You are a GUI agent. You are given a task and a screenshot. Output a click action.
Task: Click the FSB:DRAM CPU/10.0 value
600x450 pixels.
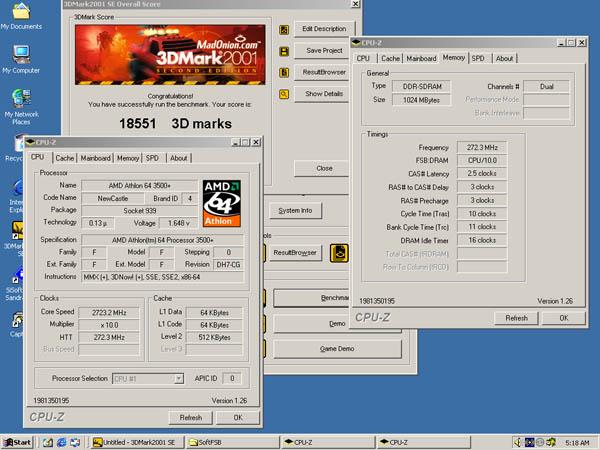tap(482, 161)
